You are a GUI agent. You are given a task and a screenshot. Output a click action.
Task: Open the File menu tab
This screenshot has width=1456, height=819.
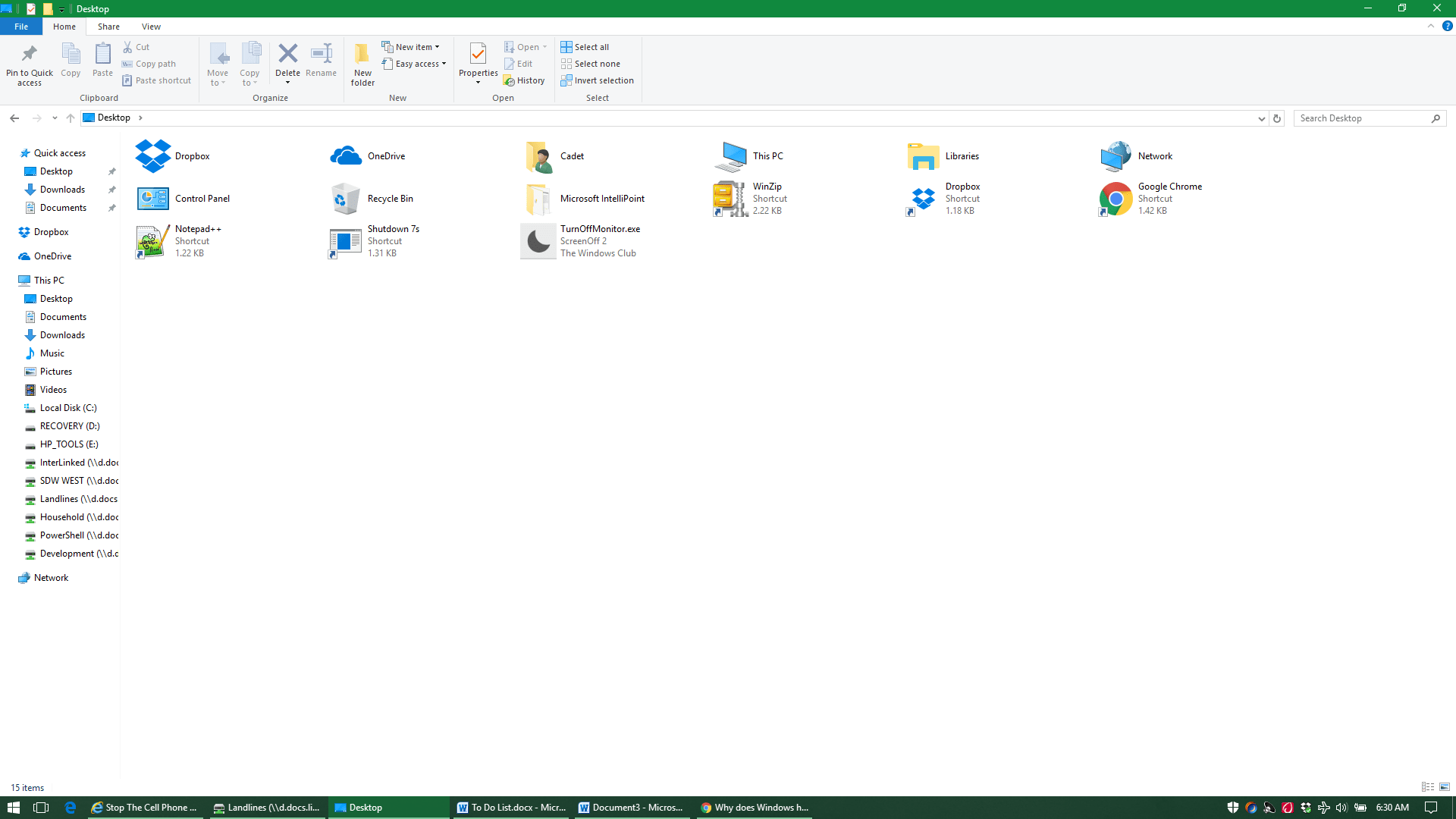pyautogui.click(x=21, y=27)
